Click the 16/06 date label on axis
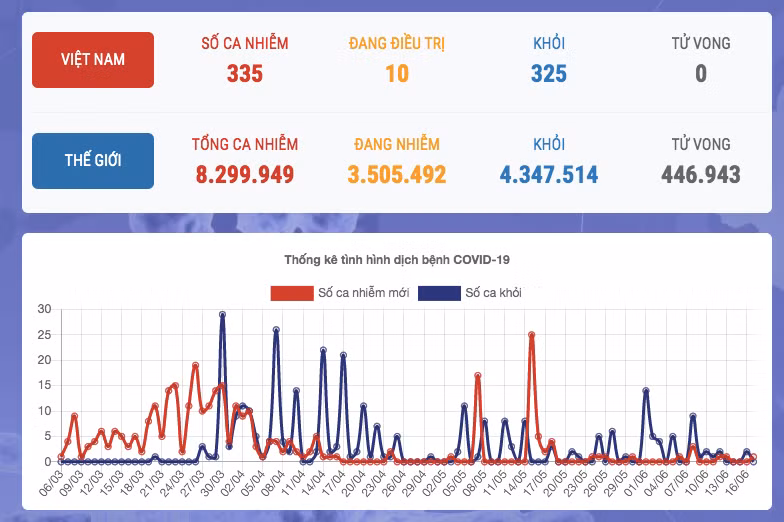784x522 pixels. (x=739, y=482)
